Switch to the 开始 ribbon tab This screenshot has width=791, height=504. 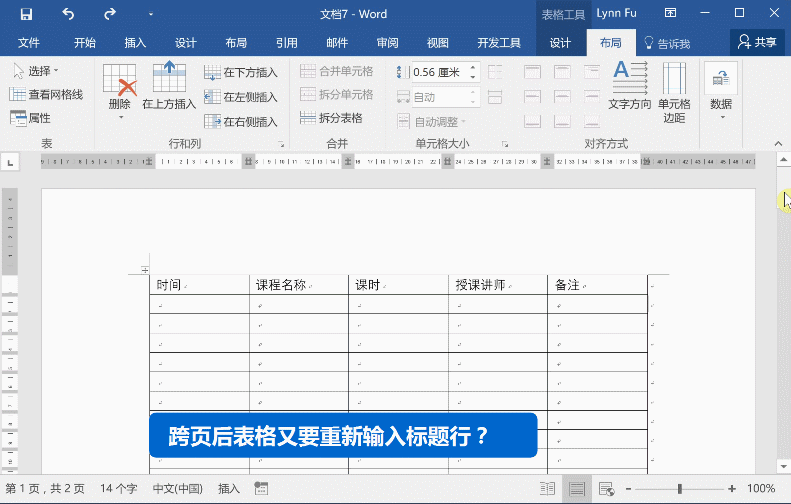pyautogui.click(x=85, y=43)
